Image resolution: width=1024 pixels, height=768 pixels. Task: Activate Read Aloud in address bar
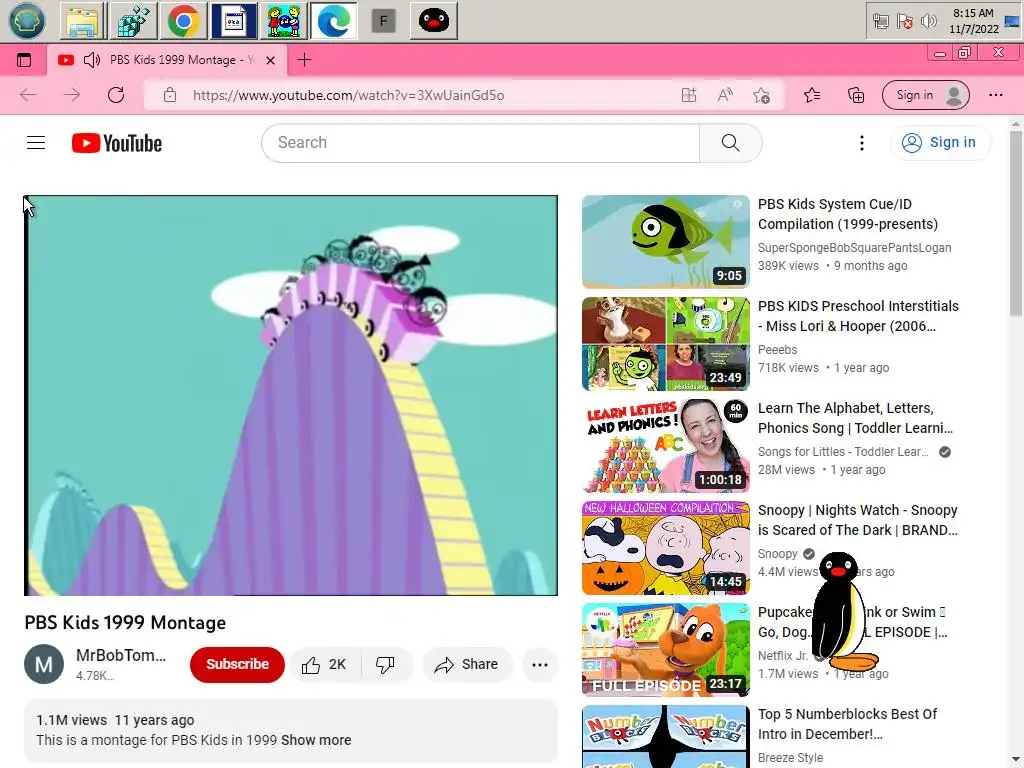pyautogui.click(x=725, y=95)
